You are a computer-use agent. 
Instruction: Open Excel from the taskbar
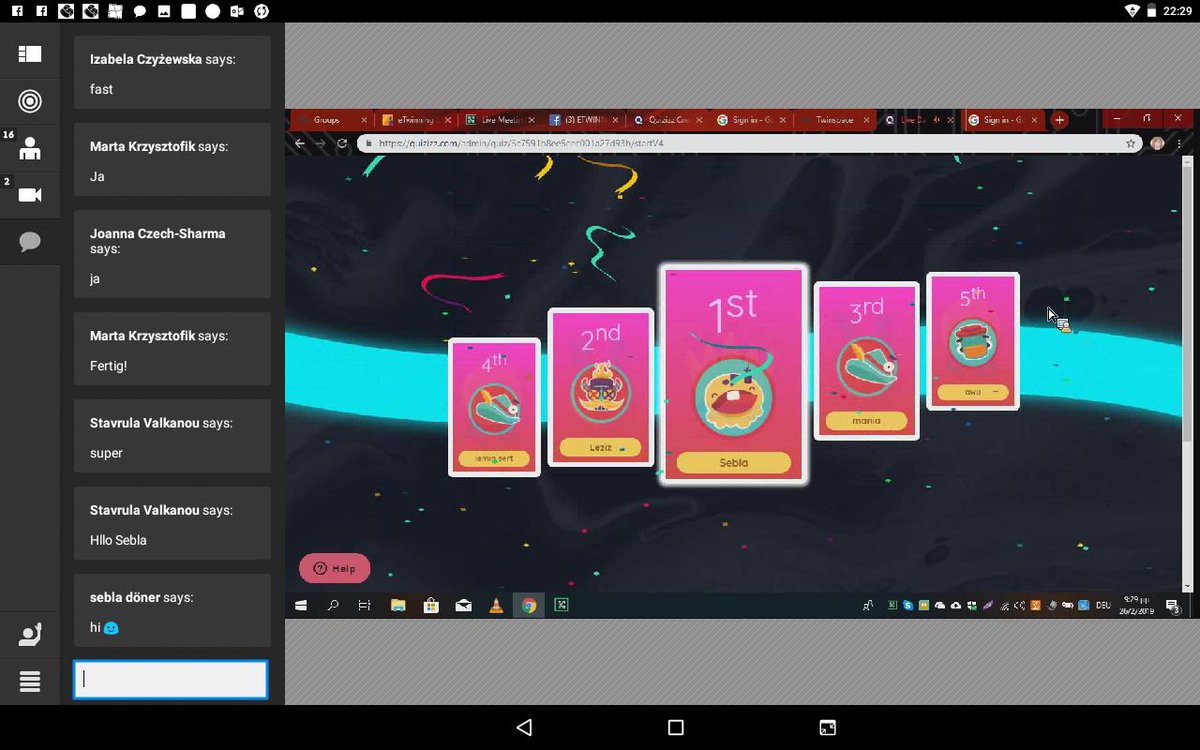pos(562,605)
